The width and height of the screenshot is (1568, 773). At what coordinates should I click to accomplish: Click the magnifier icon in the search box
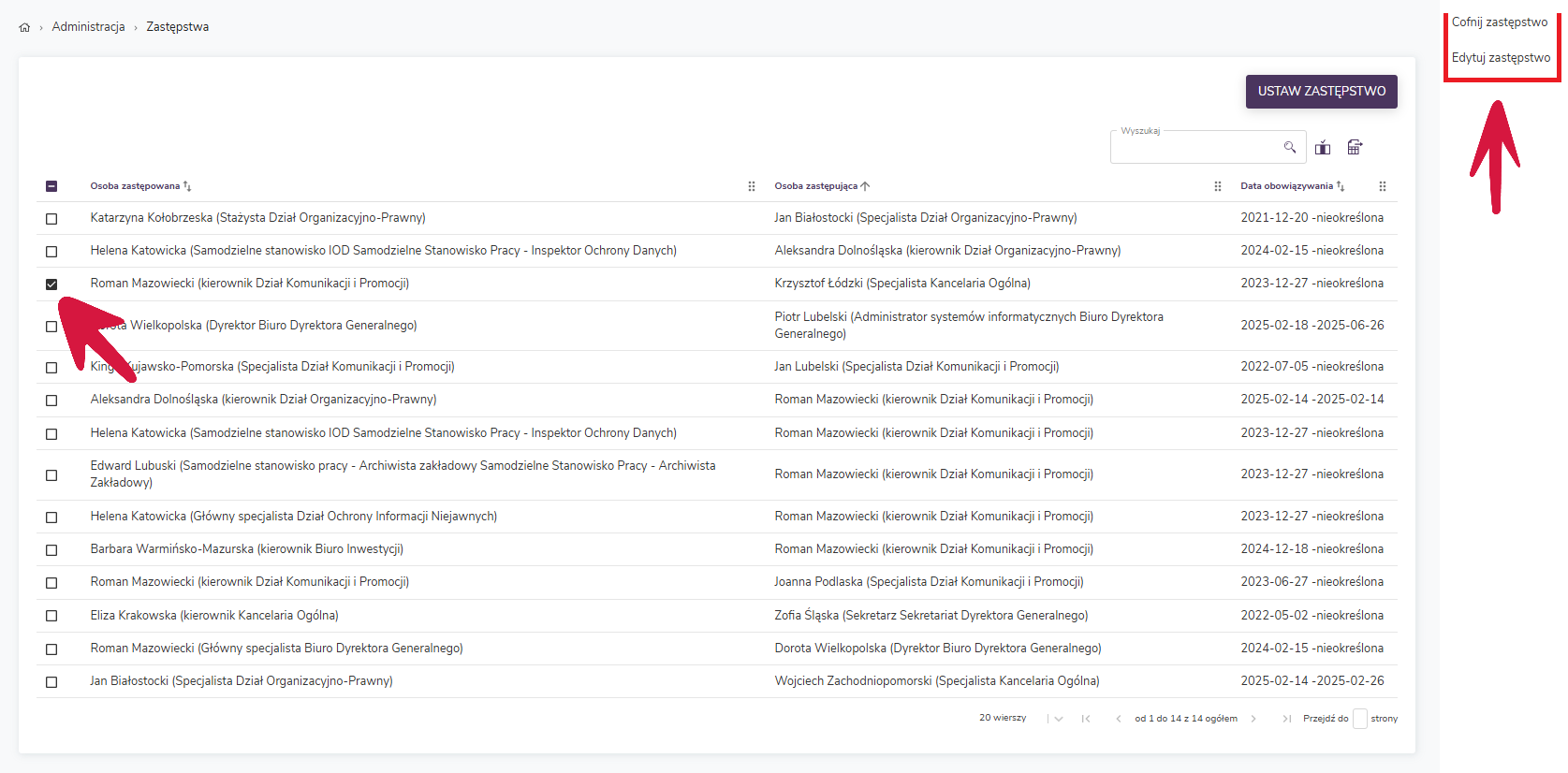click(x=1289, y=147)
